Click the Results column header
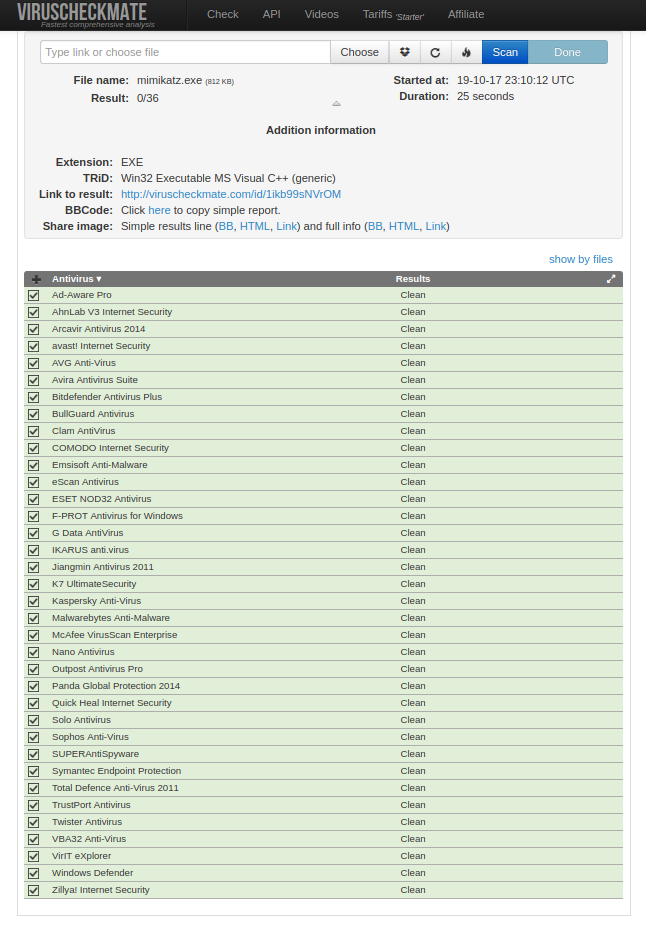This screenshot has height=925, width=646. tap(413, 279)
